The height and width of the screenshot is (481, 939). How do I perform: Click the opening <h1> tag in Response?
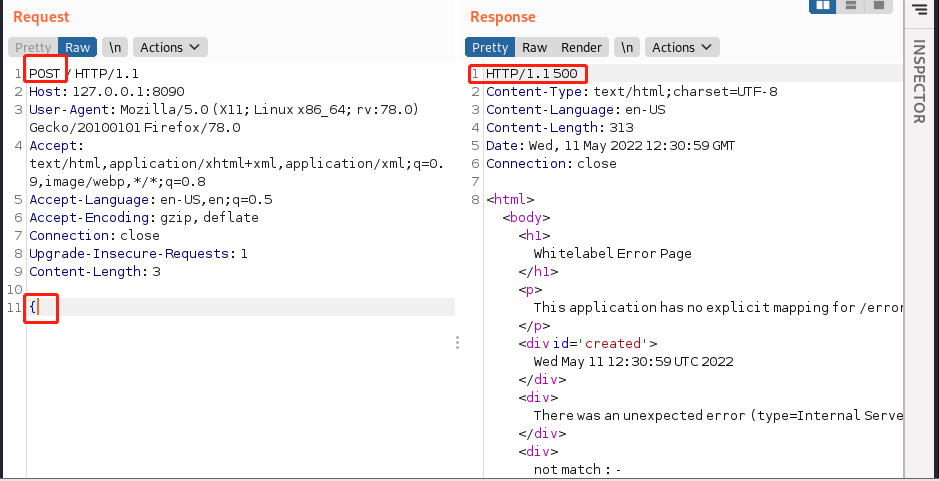tap(534, 235)
